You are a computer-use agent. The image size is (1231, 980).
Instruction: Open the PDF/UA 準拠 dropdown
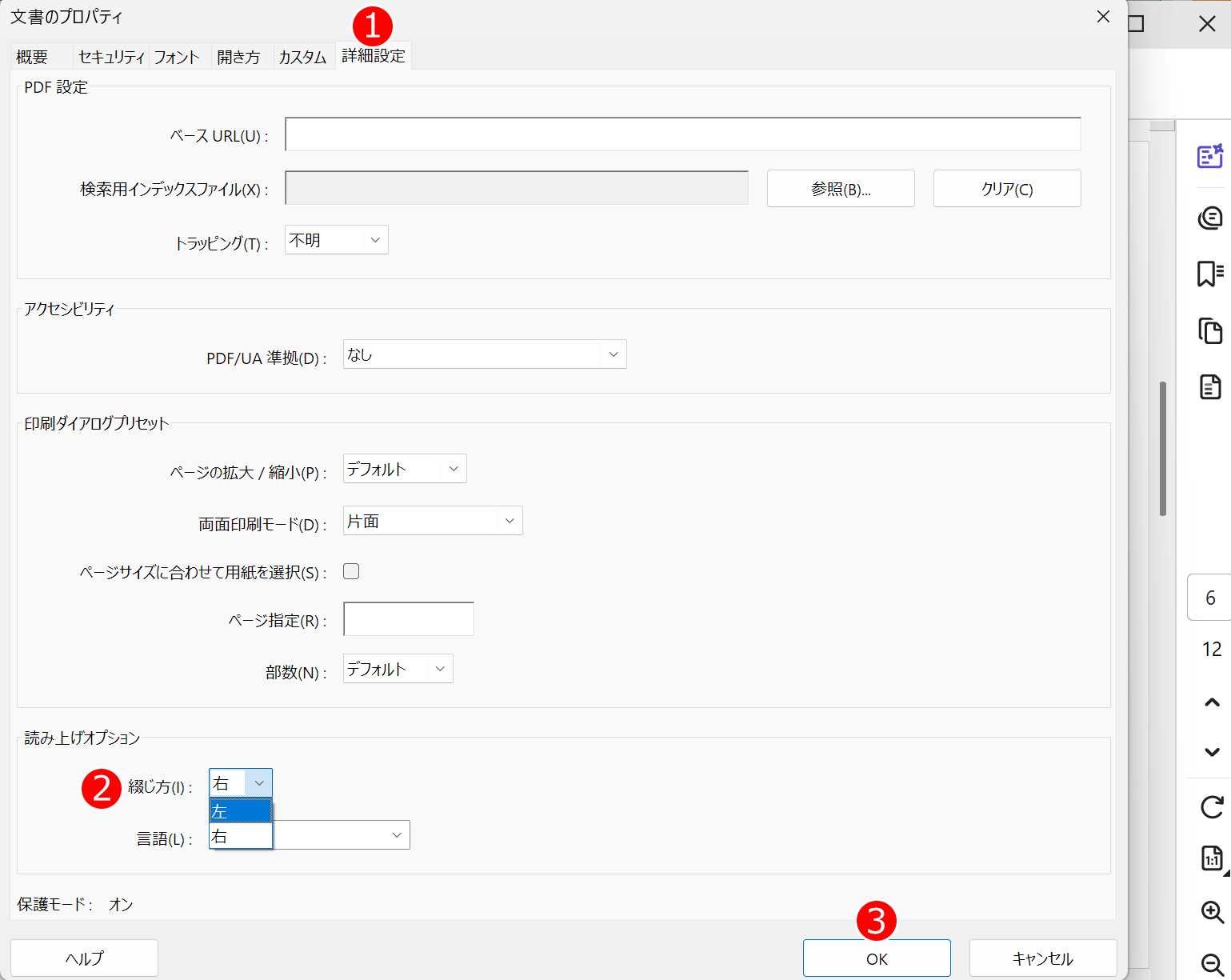coord(485,354)
